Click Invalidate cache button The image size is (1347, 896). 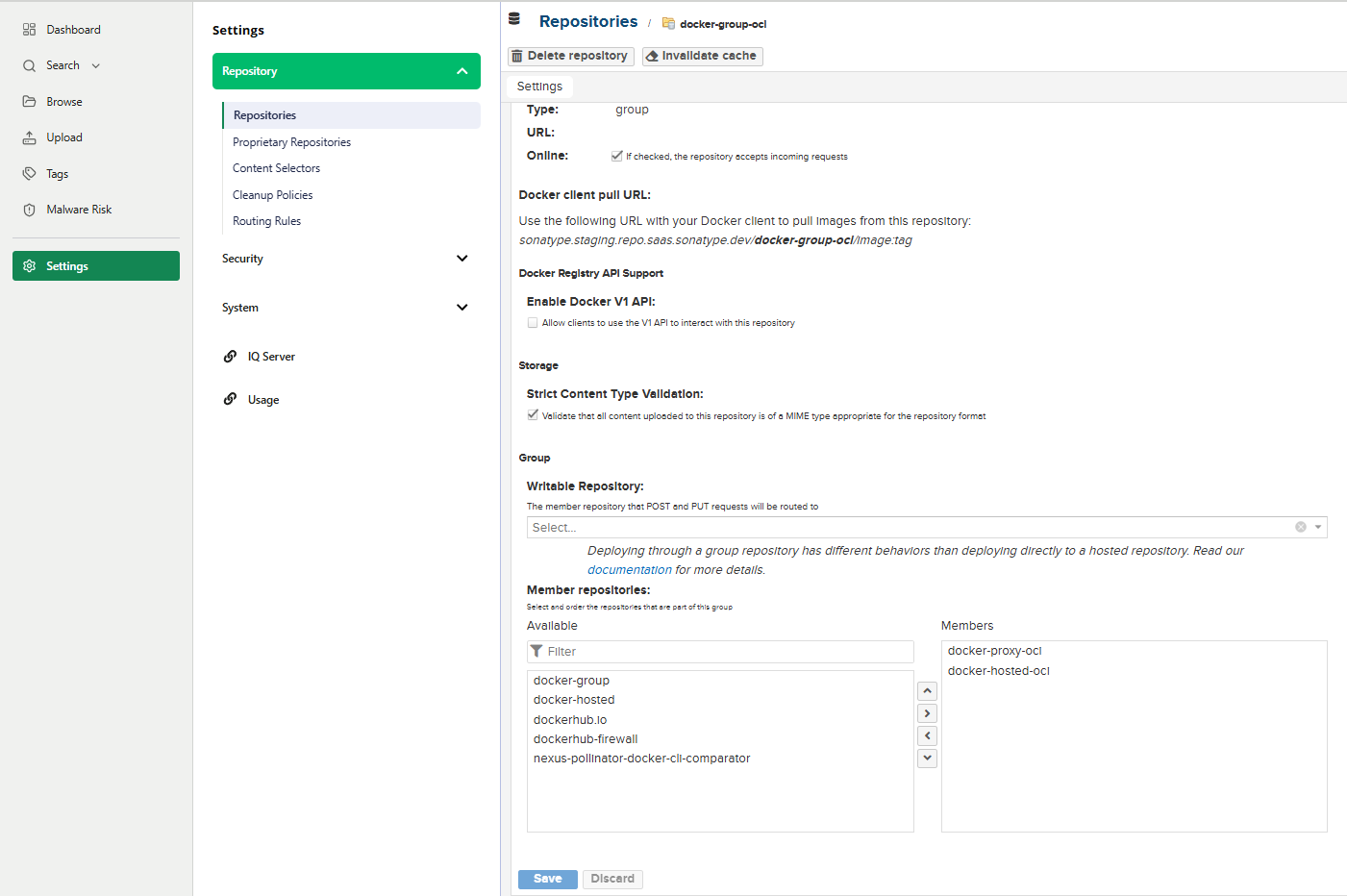coord(703,56)
